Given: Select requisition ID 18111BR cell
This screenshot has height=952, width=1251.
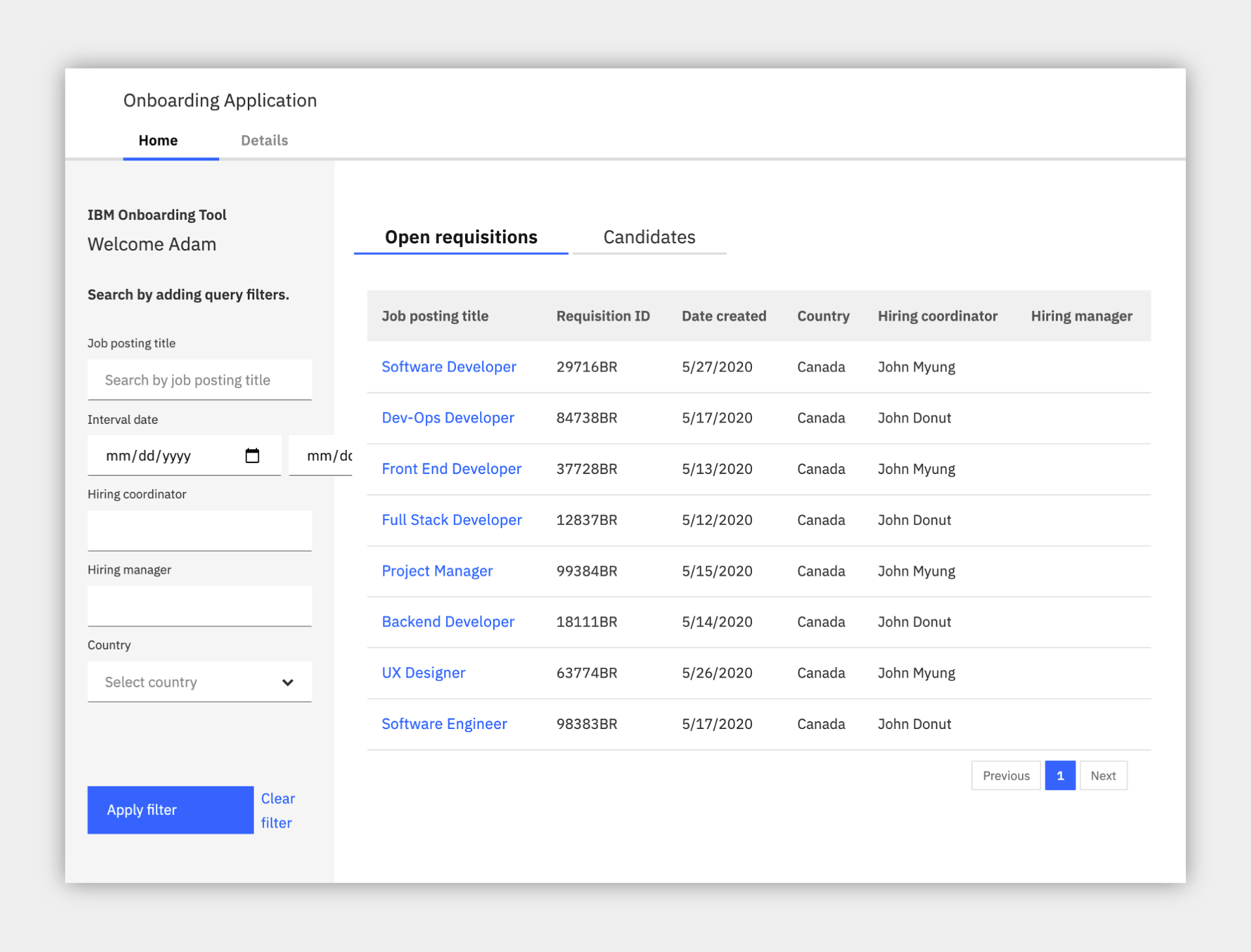Looking at the screenshot, I should 586,622.
